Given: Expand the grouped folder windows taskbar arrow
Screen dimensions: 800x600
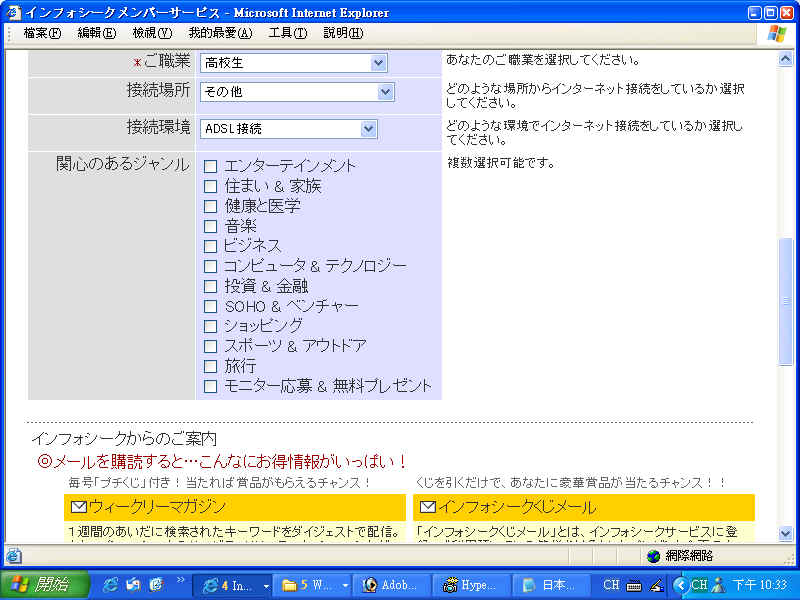Looking at the screenshot, I should 345,586.
